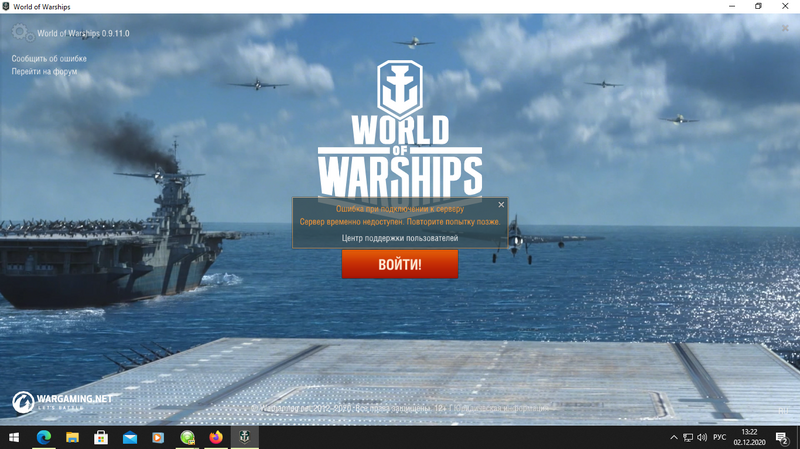Restore down the World of Warships window
Image resolution: width=800 pixels, height=449 pixels.
coord(758,6)
